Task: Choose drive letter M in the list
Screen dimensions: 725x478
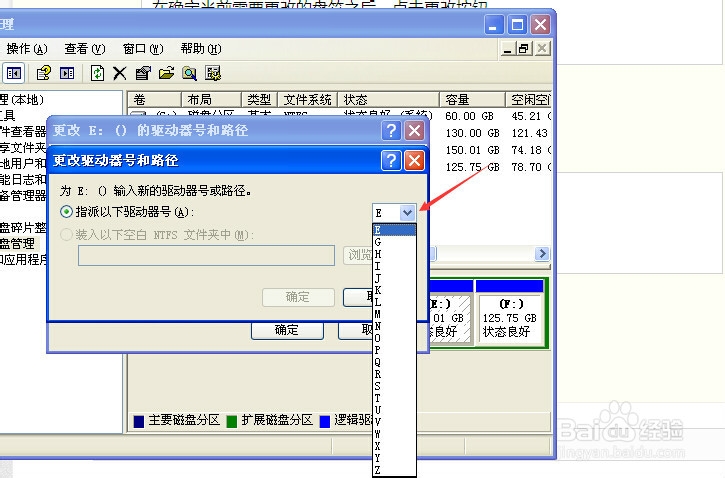Action: (x=394, y=314)
